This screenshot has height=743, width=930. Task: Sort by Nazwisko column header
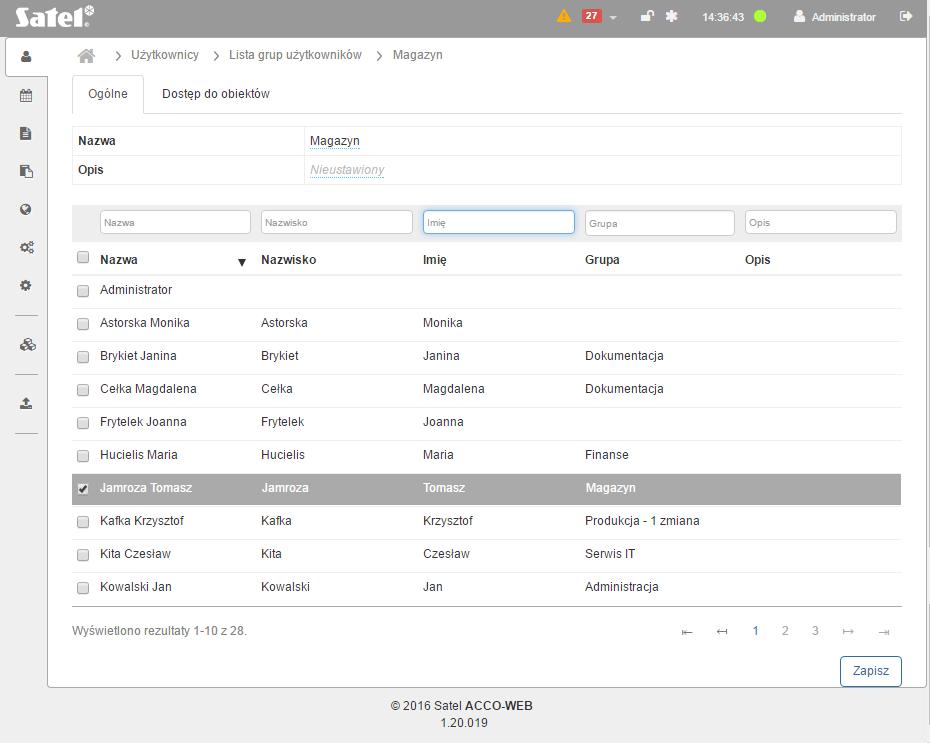tap(288, 260)
